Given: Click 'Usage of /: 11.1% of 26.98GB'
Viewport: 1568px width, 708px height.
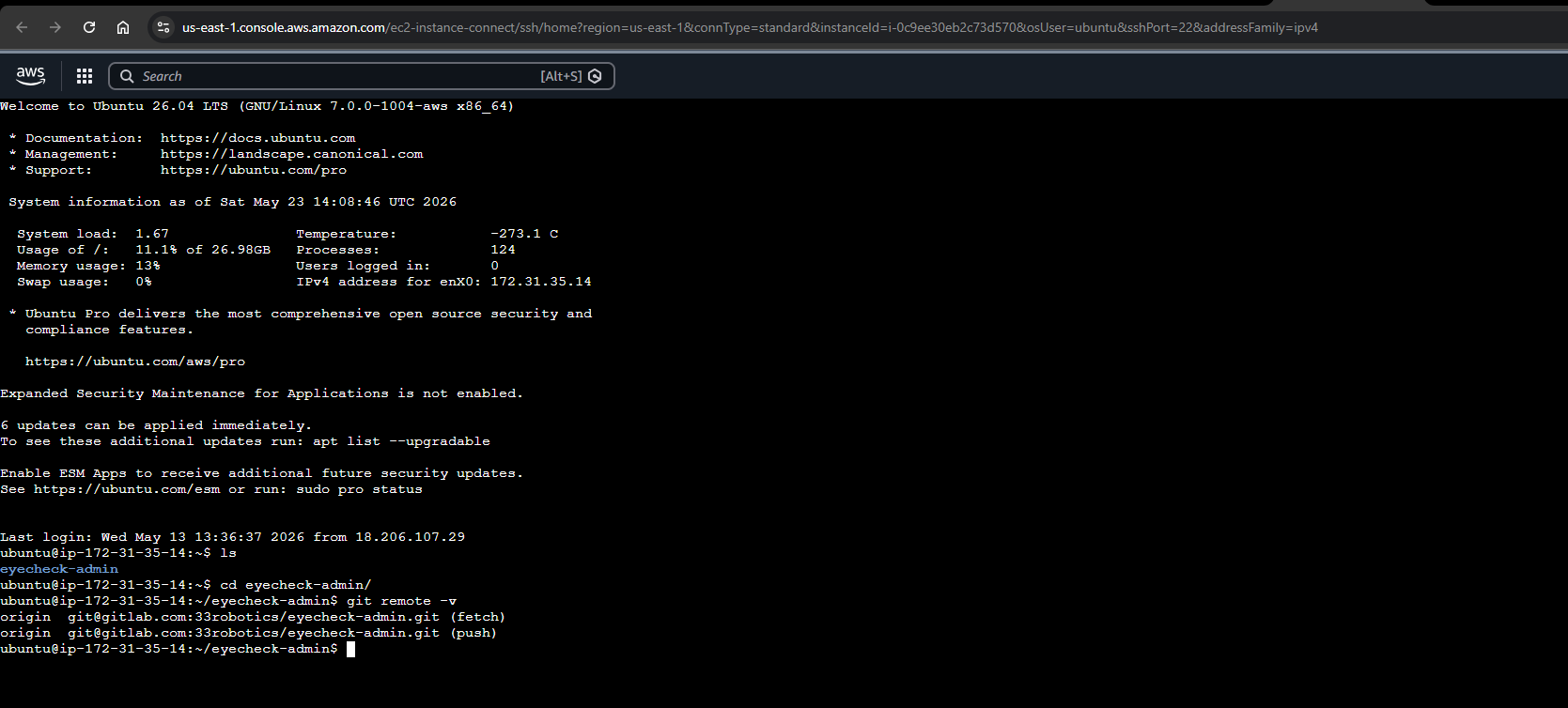Looking at the screenshot, I should [x=144, y=250].
